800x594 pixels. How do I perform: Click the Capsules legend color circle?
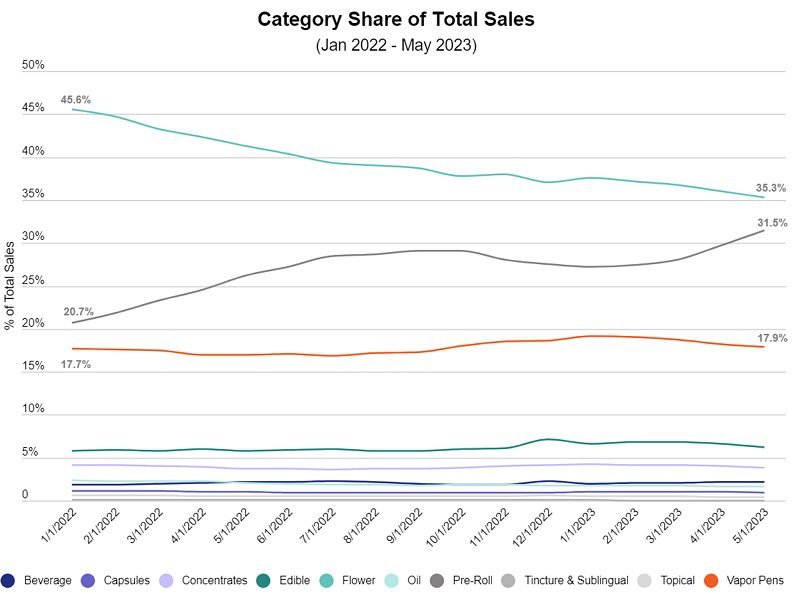(89, 580)
